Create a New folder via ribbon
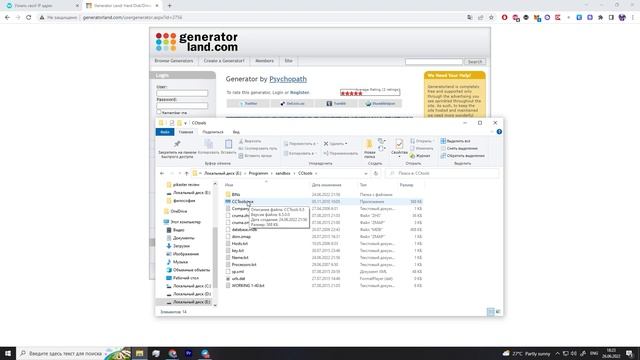Viewport: 640px width, 360px height. [369, 149]
